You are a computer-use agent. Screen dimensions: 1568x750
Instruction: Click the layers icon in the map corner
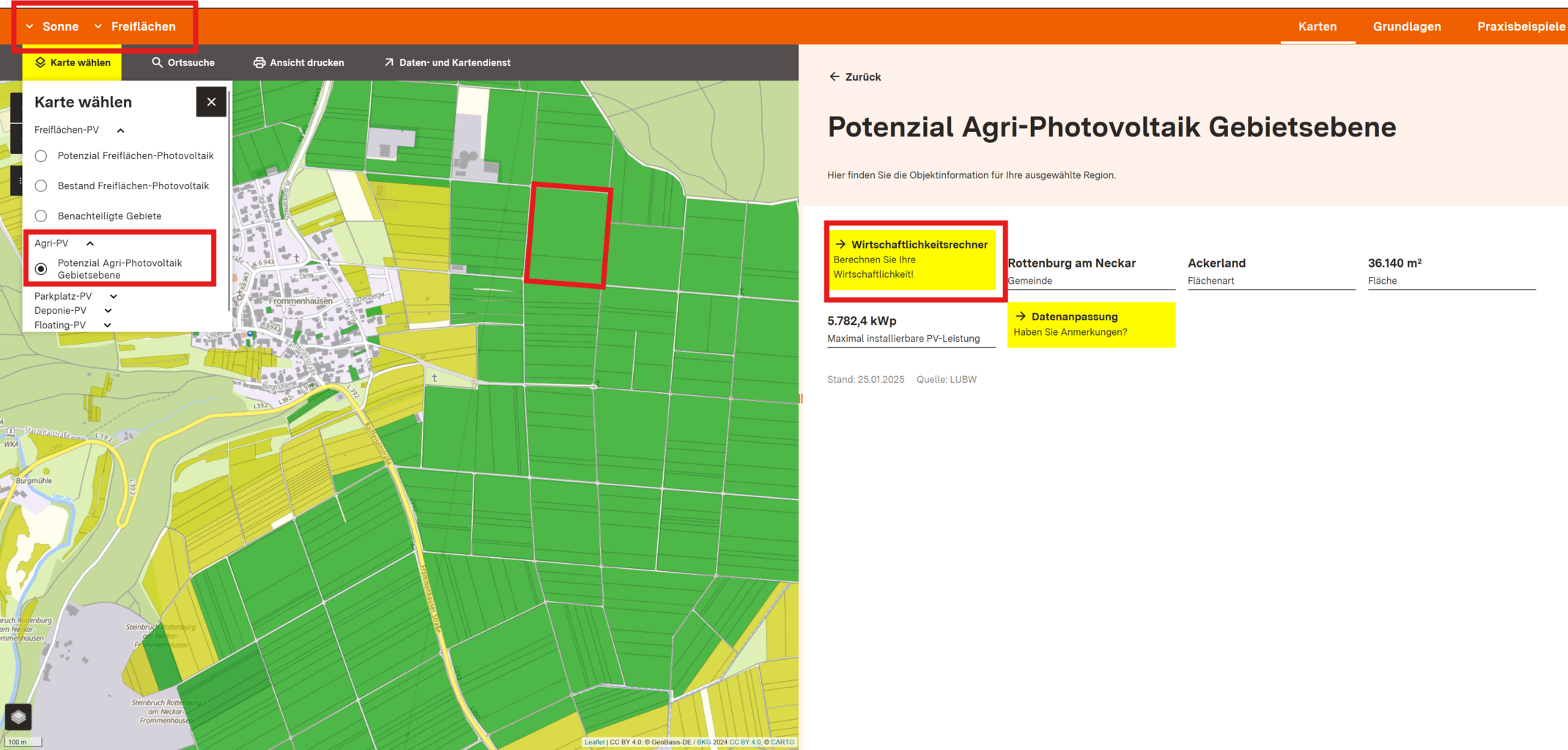[18, 716]
